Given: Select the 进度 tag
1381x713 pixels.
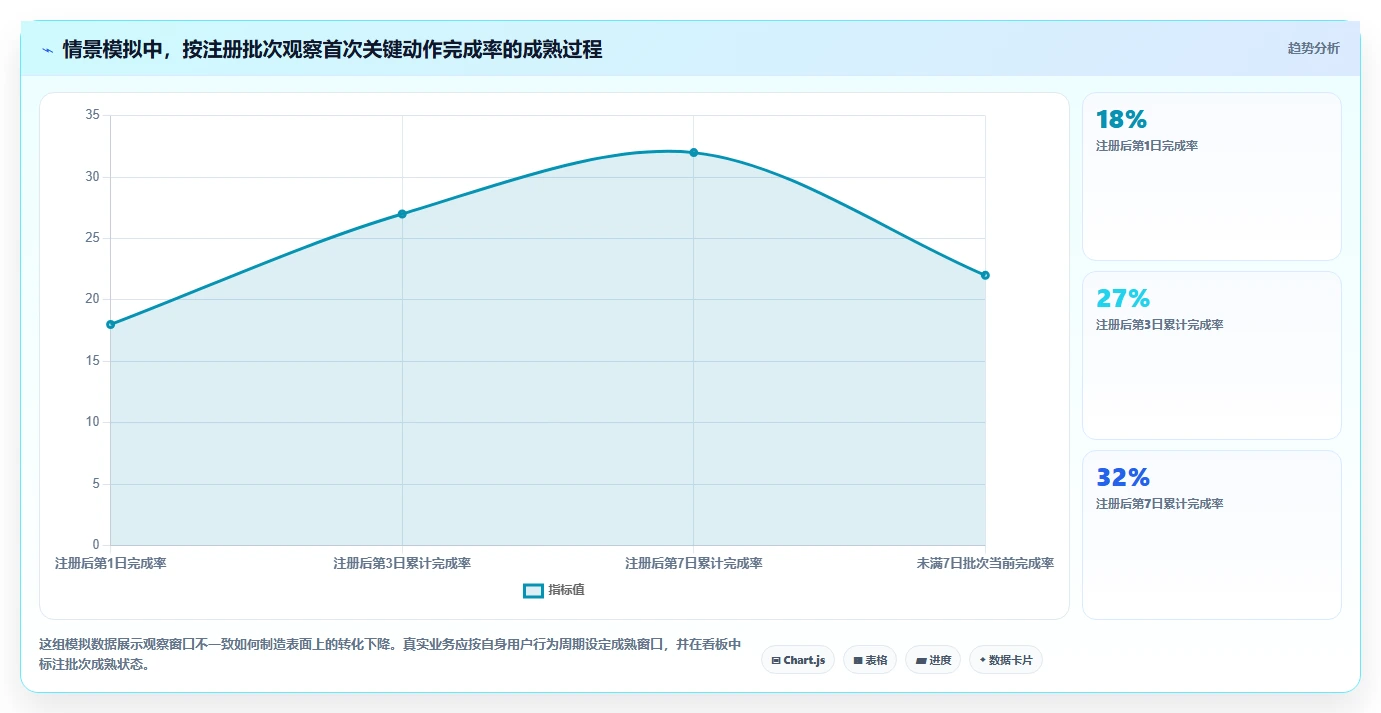Looking at the screenshot, I should click(933, 660).
